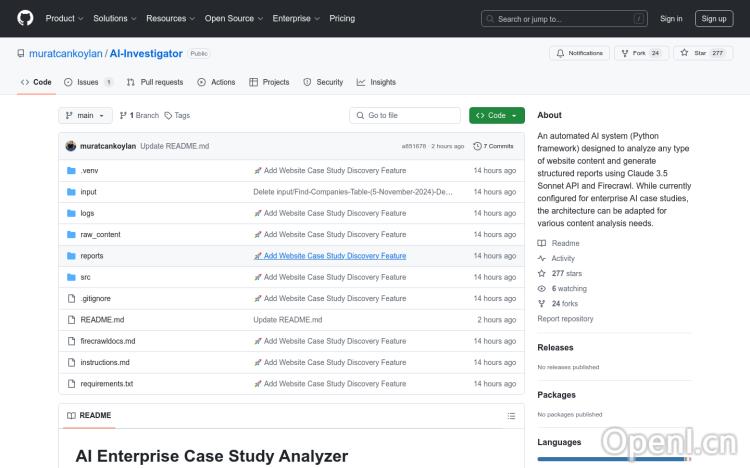
Task: Fork the repository
Action: 640,53
